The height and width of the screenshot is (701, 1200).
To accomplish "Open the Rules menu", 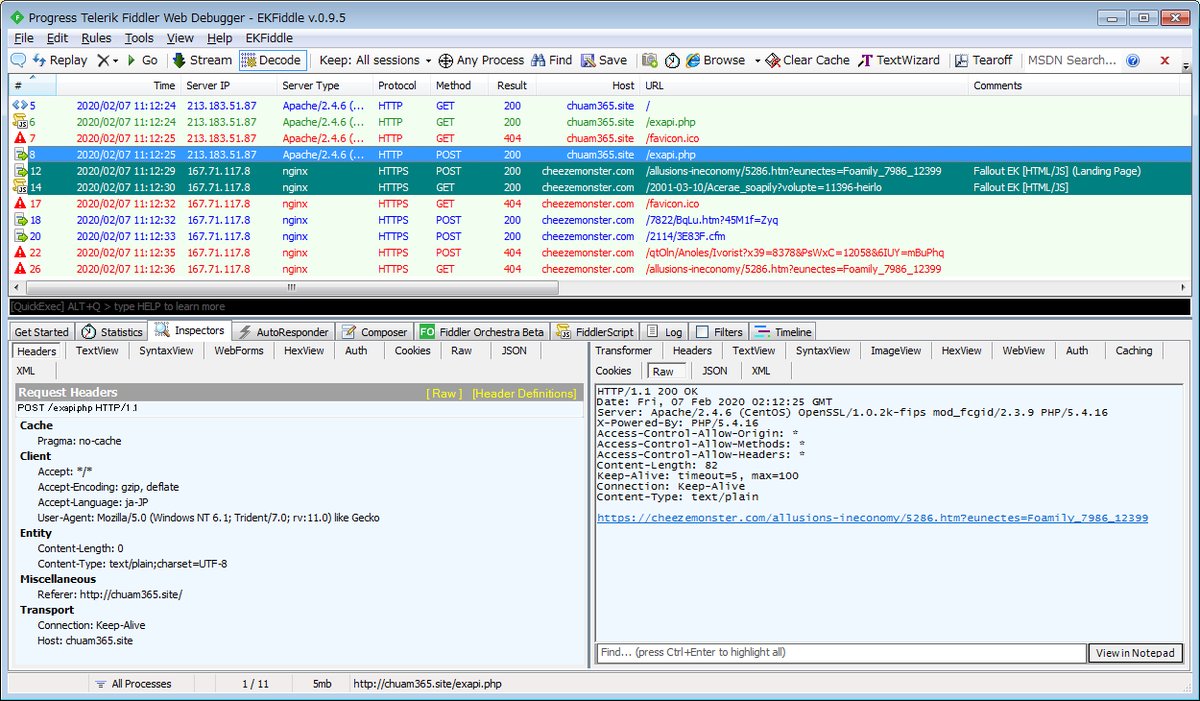I will 97,38.
